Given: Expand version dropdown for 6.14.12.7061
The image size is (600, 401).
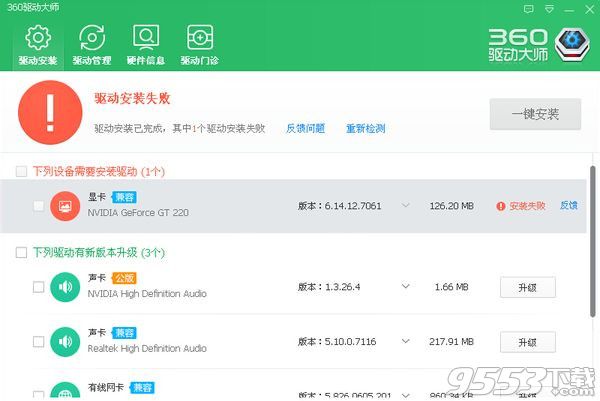Looking at the screenshot, I should (x=406, y=205).
